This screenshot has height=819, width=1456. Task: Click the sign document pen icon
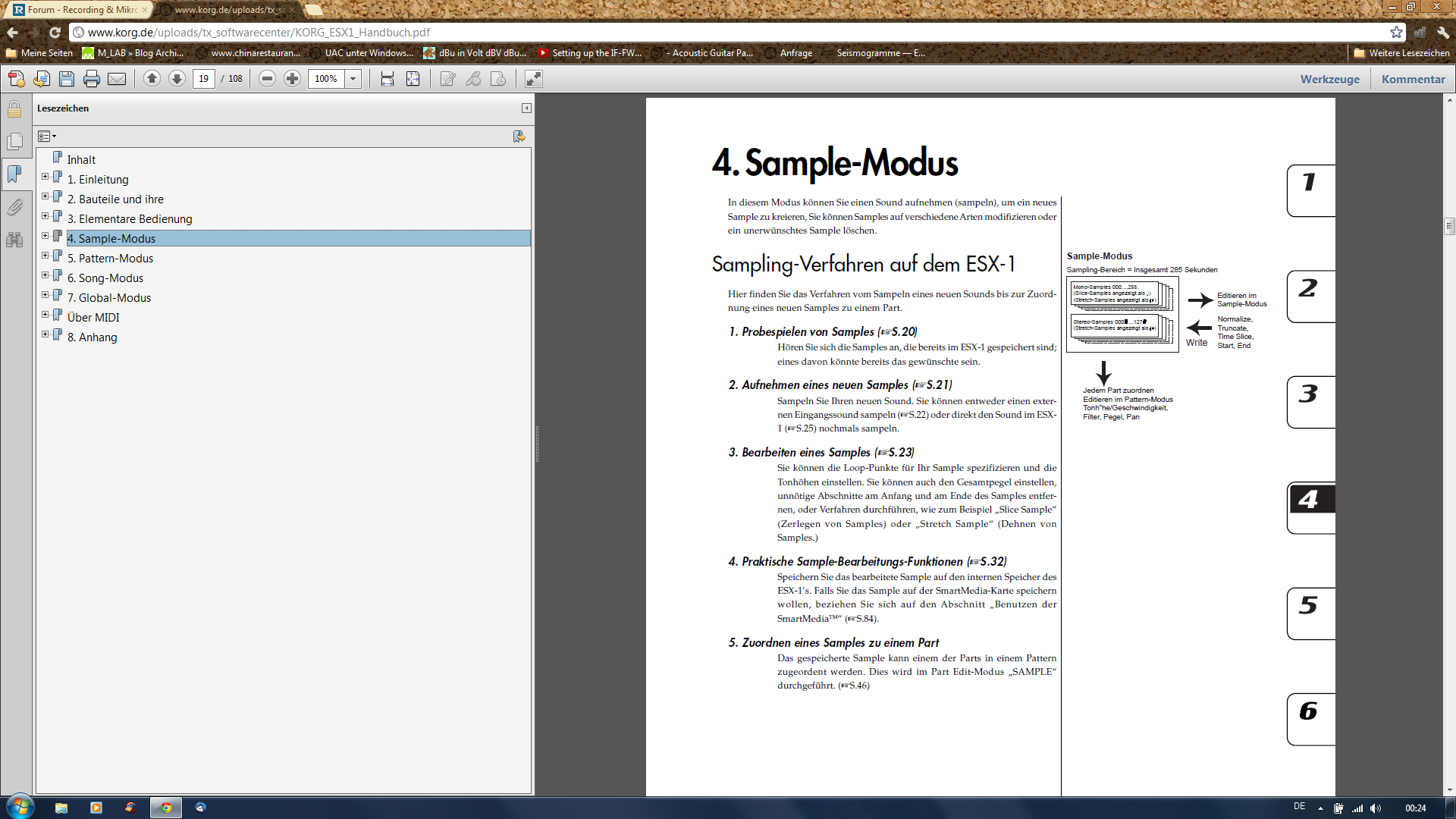coord(448,79)
